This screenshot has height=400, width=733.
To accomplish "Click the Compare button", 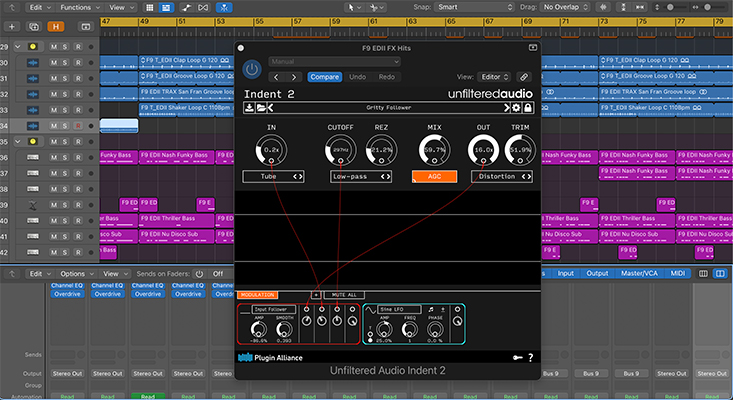I will tap(324, 77).
